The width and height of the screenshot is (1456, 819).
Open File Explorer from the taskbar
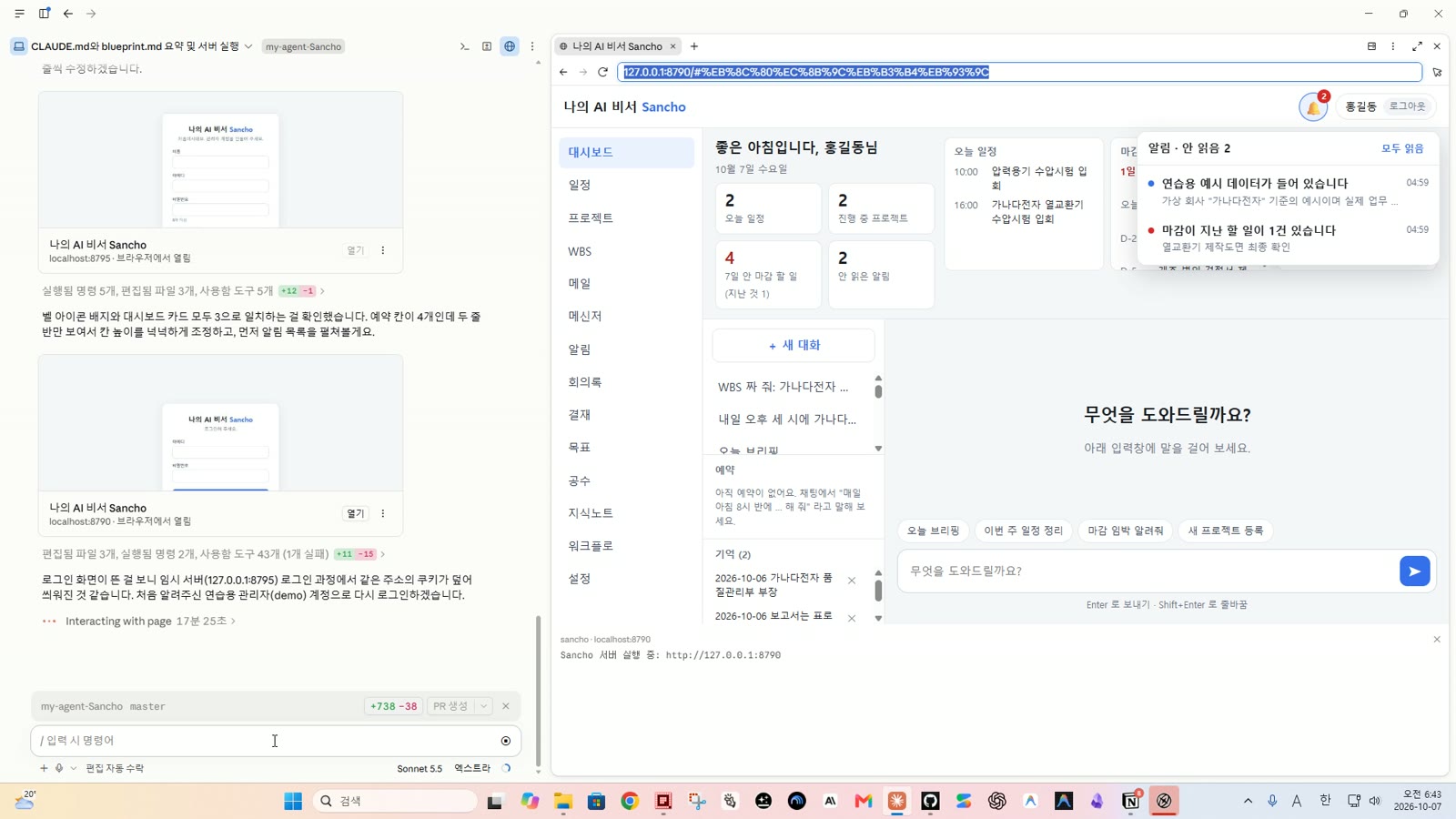tap(563, 801)
